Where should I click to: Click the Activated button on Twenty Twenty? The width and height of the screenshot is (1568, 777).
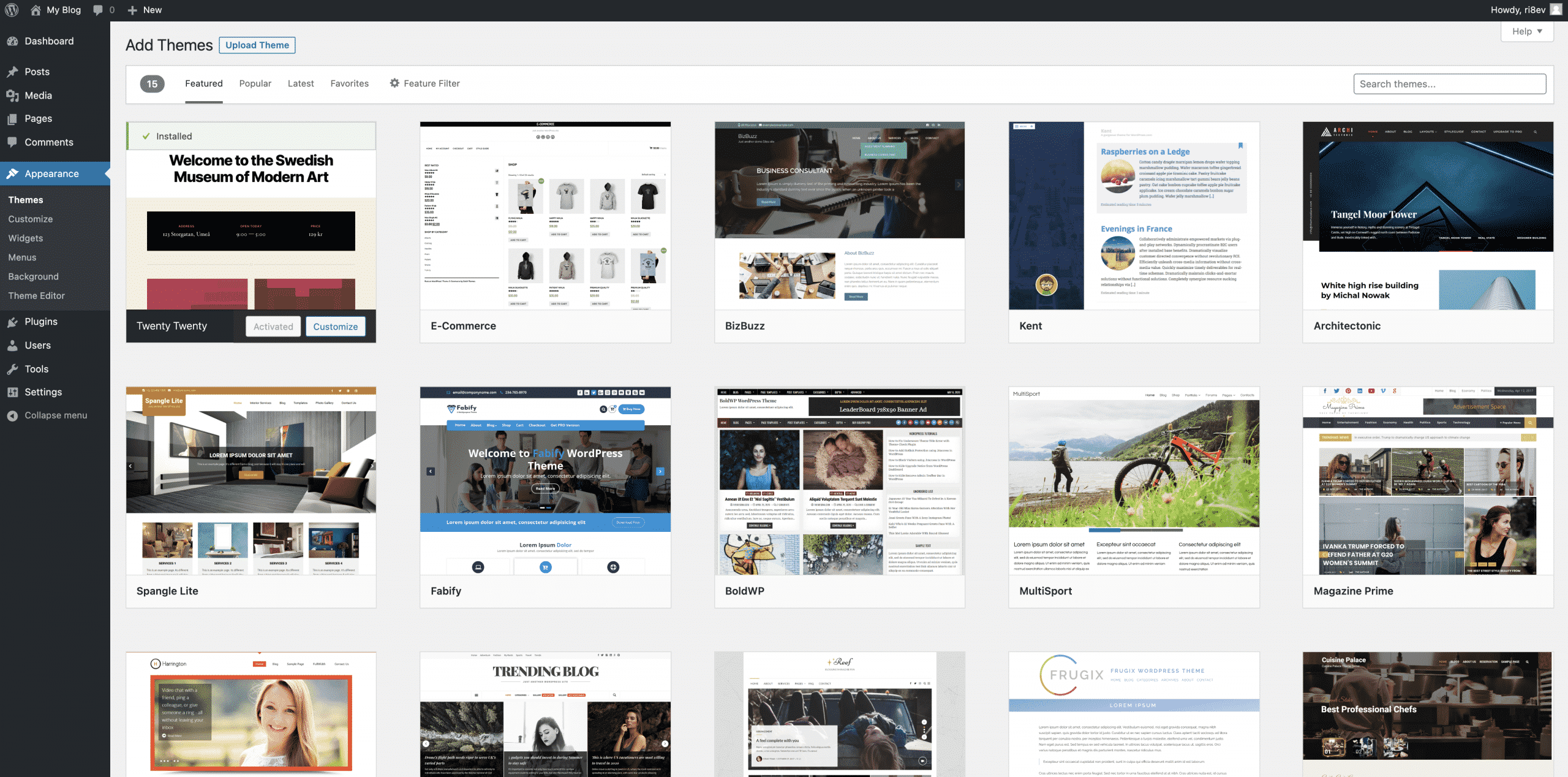(x=273, y=327)
